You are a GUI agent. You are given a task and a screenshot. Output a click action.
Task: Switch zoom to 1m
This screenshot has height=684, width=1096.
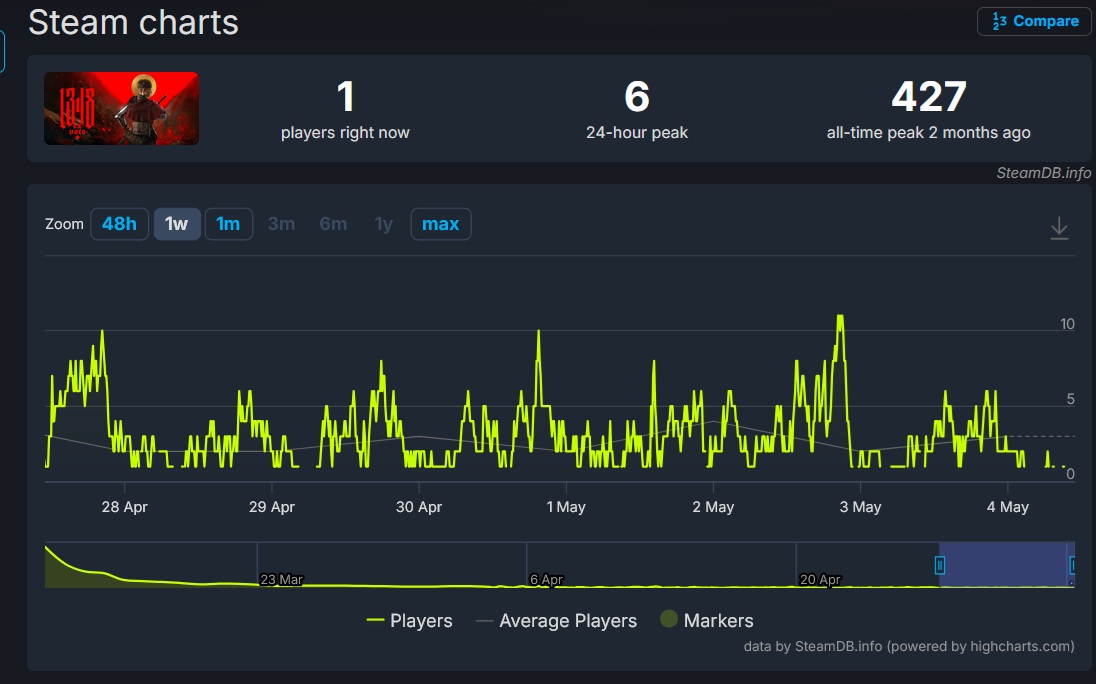(229, 224)
